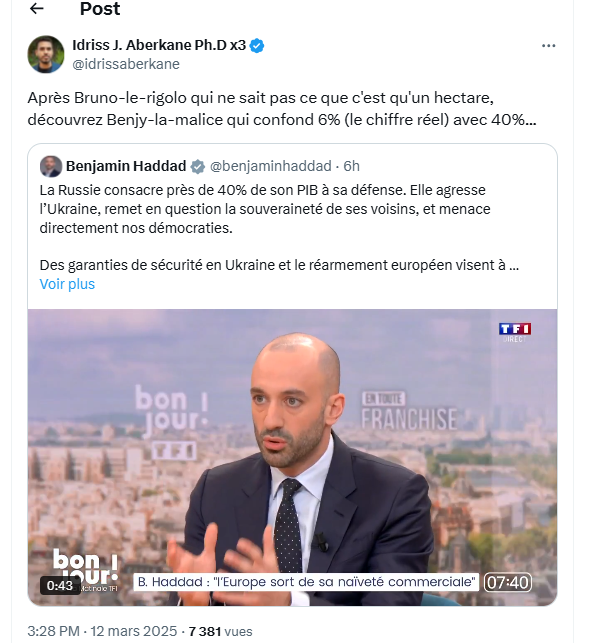
Task: Open the 3:28 PM · 12 mars 2025 timestamp
Action: pyautogui.click(x=102, y=631)
